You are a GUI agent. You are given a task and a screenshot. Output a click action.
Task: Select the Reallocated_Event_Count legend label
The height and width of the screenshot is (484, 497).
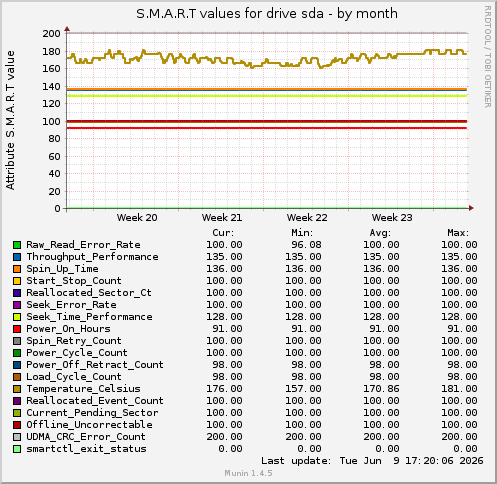click(x=95, y=401)
